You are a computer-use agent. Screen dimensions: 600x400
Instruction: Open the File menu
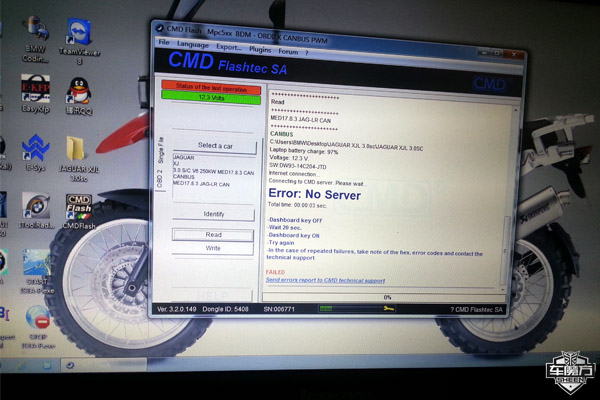click(163, 42)
